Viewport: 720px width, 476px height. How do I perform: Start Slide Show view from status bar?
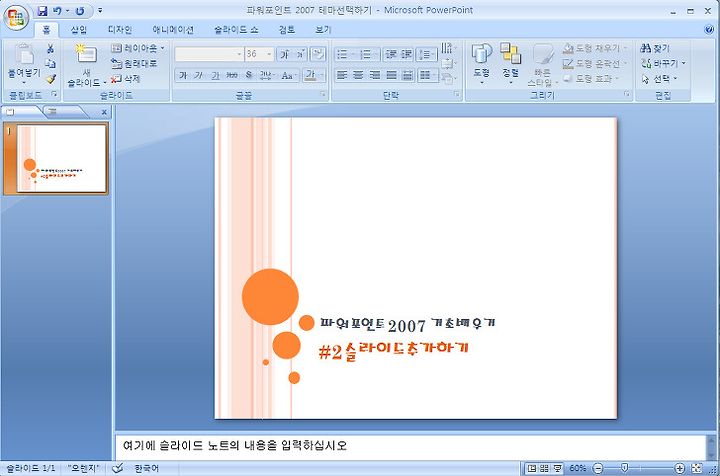tap(557, 468)
